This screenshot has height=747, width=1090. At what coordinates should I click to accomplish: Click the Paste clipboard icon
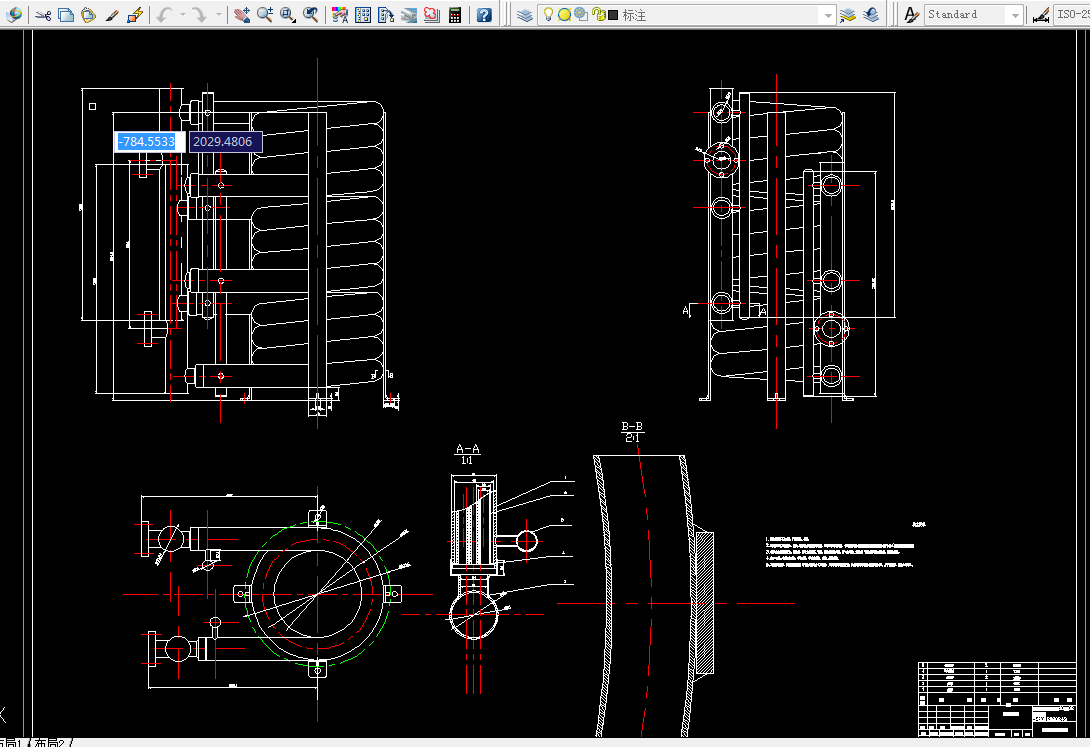[x=88, y=15]
